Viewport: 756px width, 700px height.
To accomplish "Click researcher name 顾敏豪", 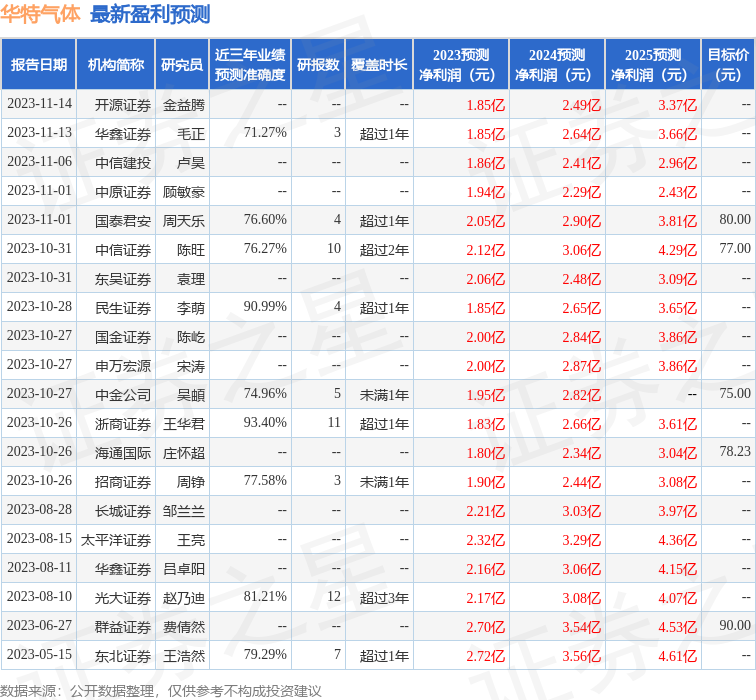I will [x=184, y=192].
